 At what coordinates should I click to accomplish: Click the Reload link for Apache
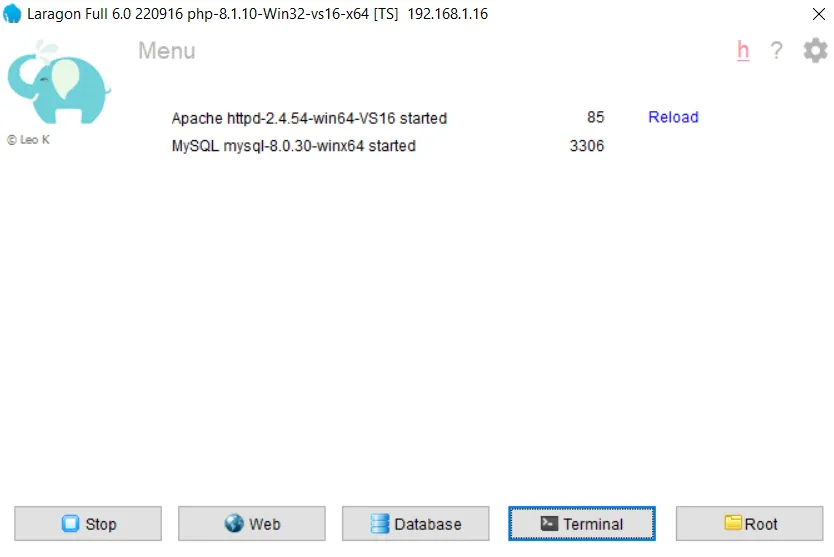tap(673, 117)
